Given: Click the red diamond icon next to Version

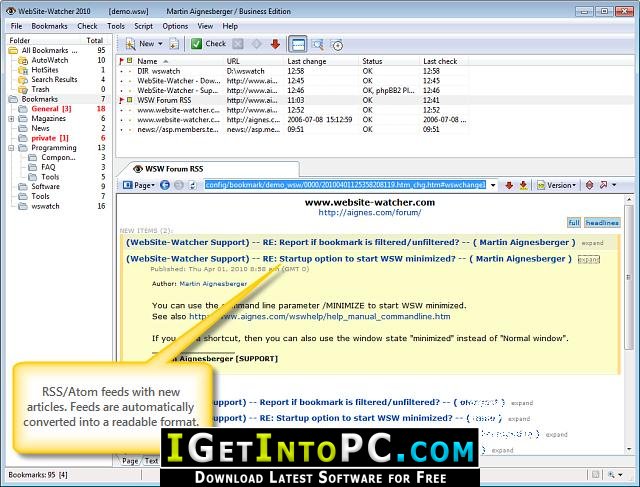Looking at the screenshot, I should [x=589, y=185].
